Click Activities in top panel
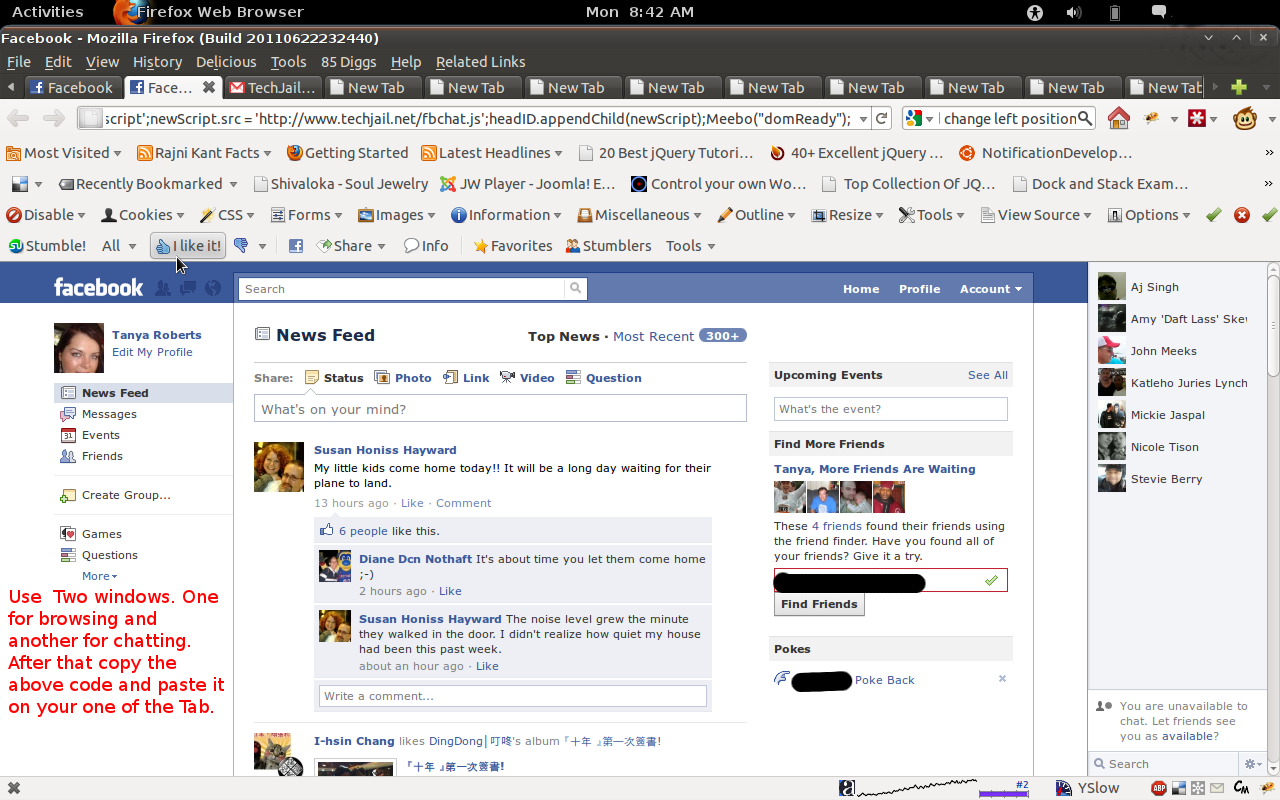The width and height of the screenshot is (1280, 800). 47,12
